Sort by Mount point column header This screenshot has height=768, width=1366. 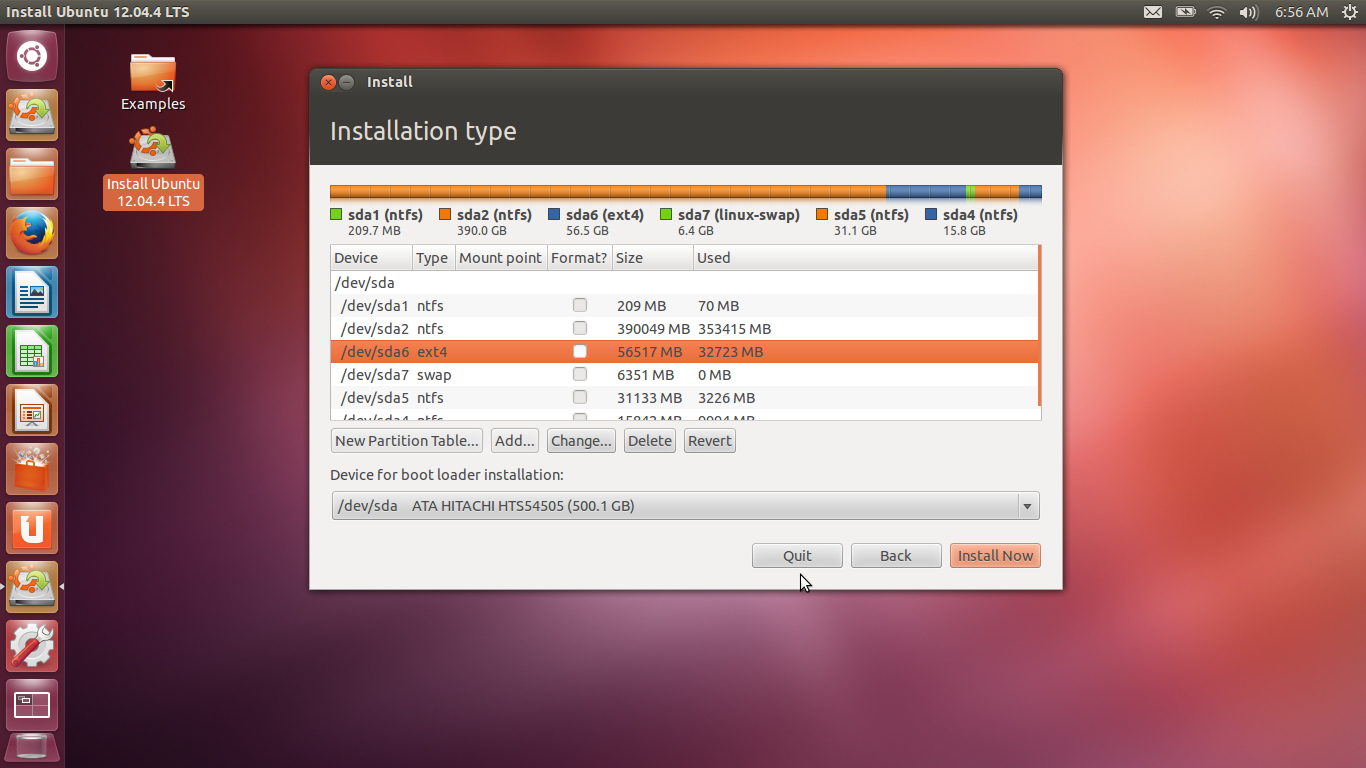(x=501, y=258)
